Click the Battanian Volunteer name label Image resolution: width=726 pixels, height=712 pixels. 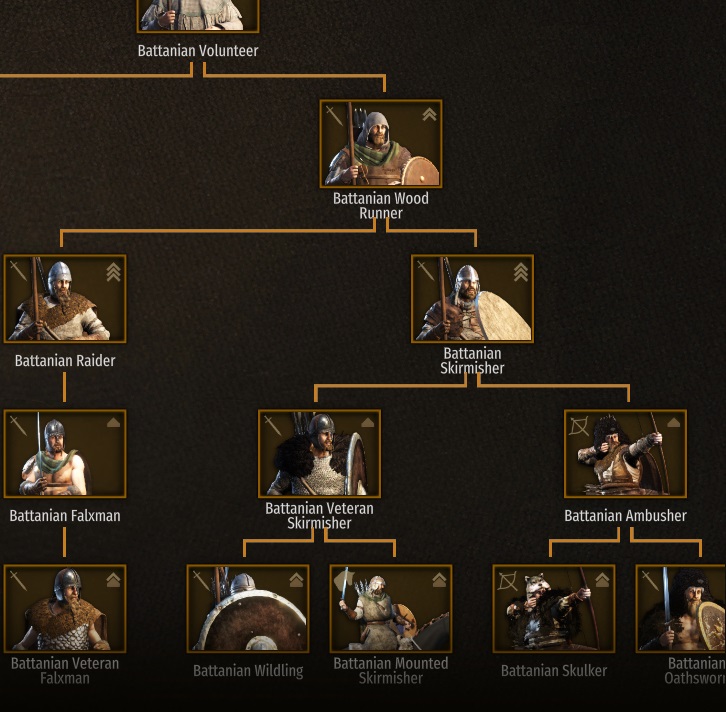point(198,50)
